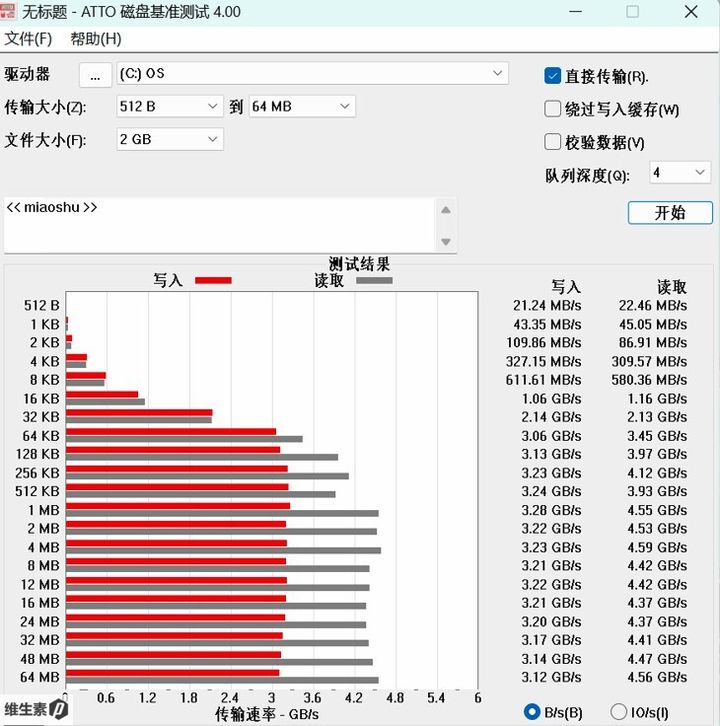The image size is (720, 726).
Task: Click the gray 读取 legend swatch
Action: click(x=374, y=281)
